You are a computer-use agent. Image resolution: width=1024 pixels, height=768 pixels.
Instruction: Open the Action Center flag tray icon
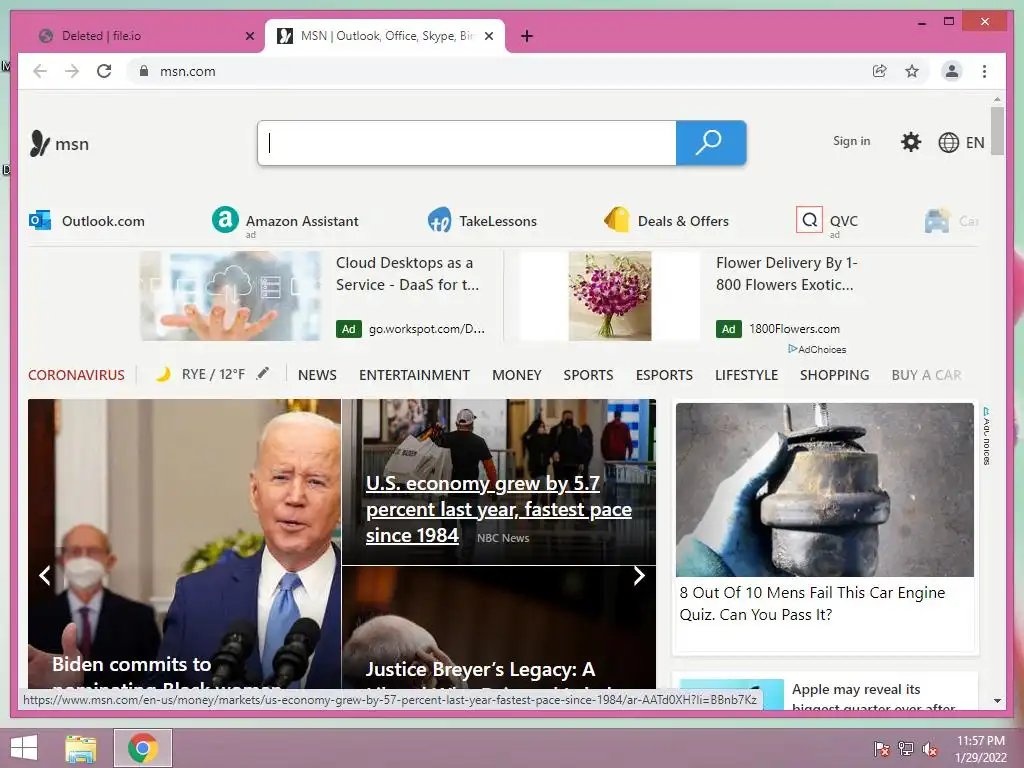(882, 749)
